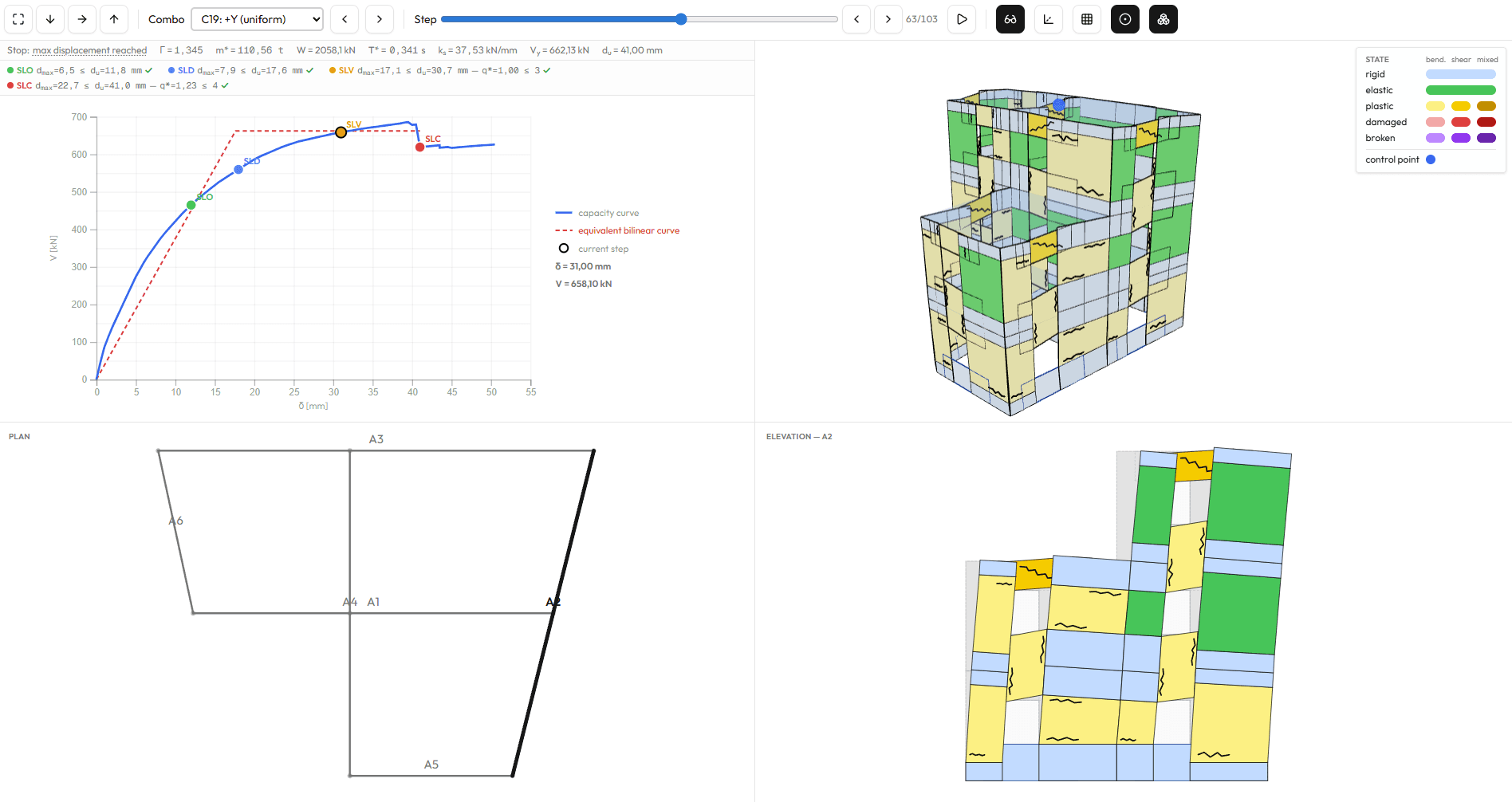Click the SLD blue marker on the curve
Screen dimensions: 1512x802
click(x=238, y=170)
